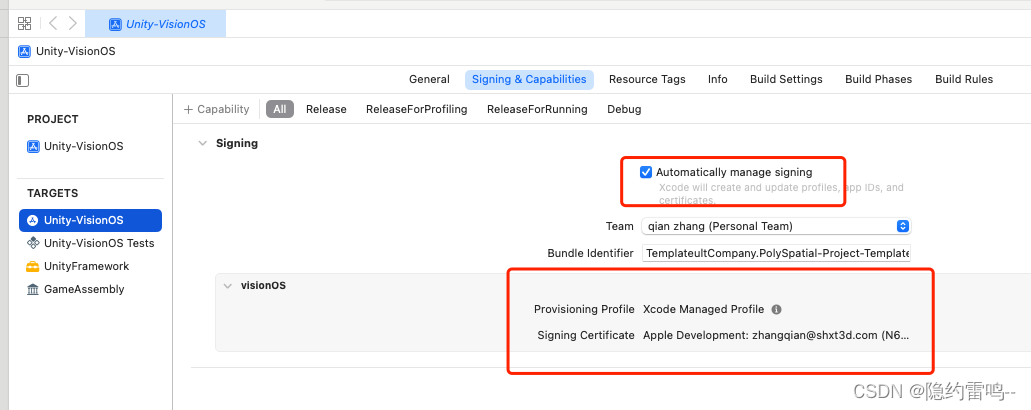This screenshot has height=410, width=1031.
Task: Switch to Build Settings tab
Action: (786, 80)
